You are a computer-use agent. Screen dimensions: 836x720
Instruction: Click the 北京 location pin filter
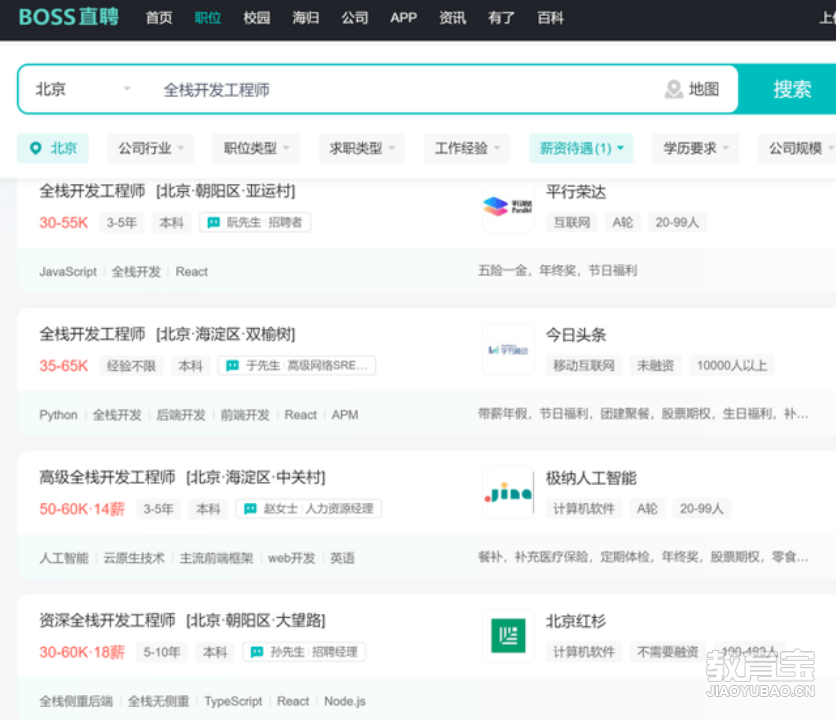[x=53, y=148]
